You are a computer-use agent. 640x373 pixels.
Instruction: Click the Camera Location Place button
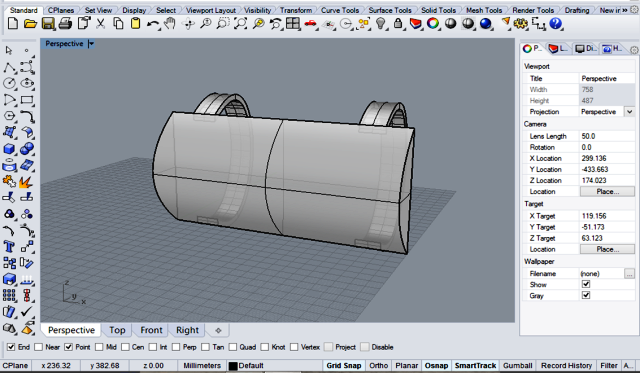(607, 191)
